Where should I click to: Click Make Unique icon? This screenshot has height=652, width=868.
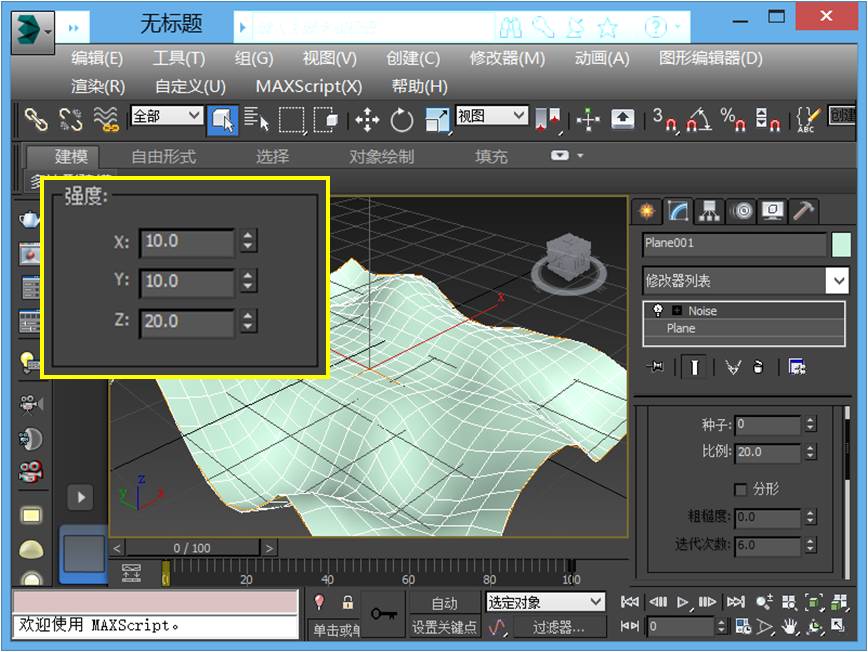[733, 367]
